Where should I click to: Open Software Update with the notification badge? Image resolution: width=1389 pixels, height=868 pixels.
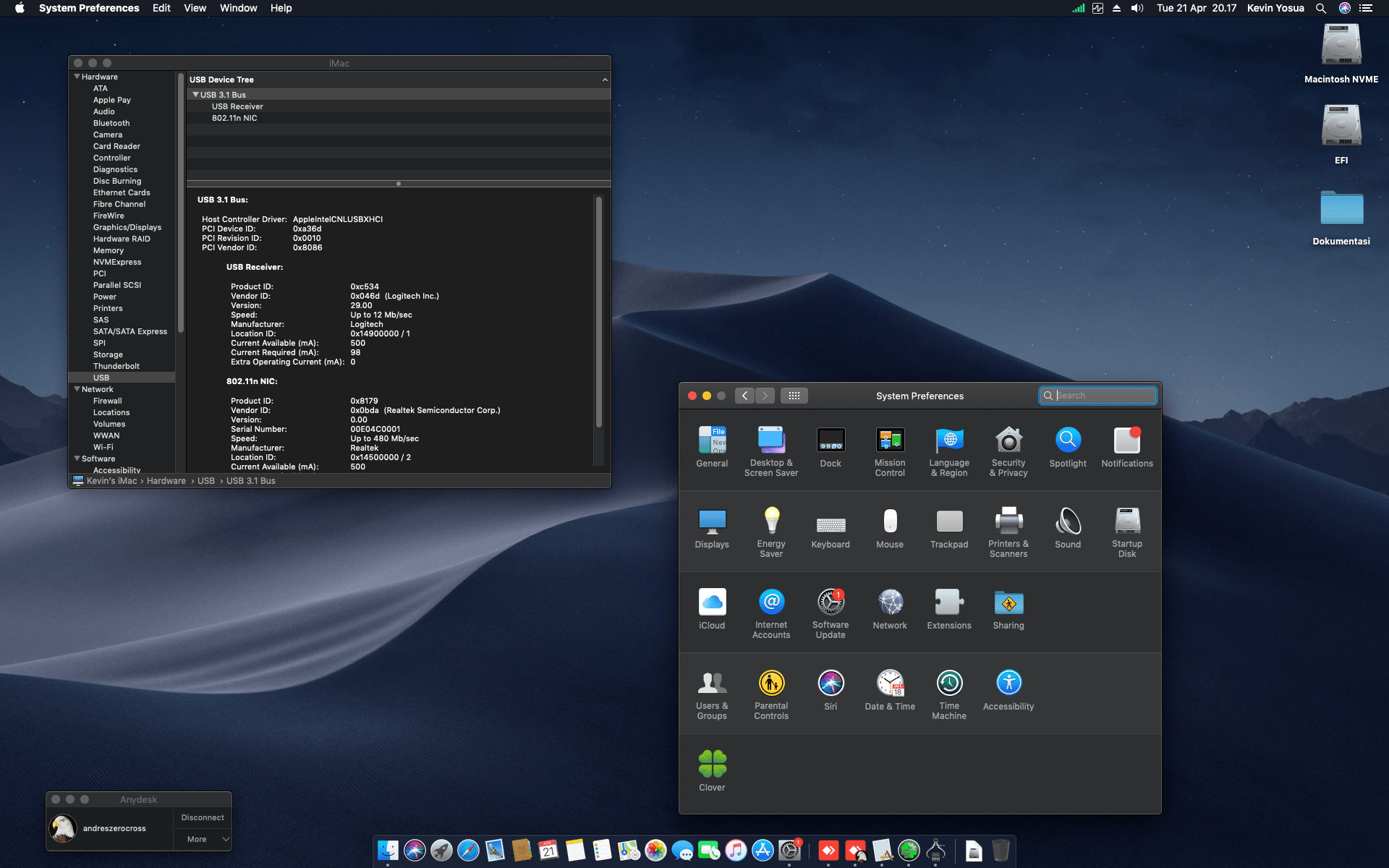(x=831, y=603)
